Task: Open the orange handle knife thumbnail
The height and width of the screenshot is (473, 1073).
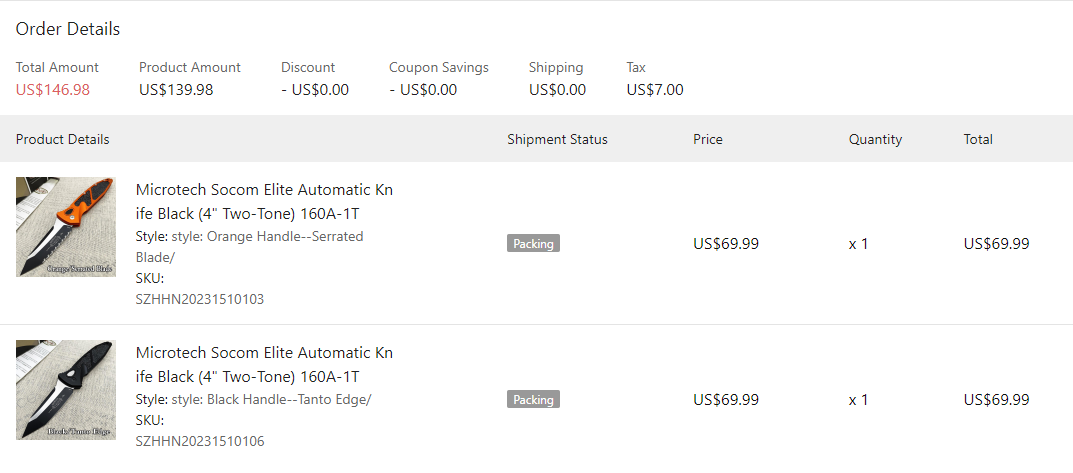Action: tap(66, 227)
